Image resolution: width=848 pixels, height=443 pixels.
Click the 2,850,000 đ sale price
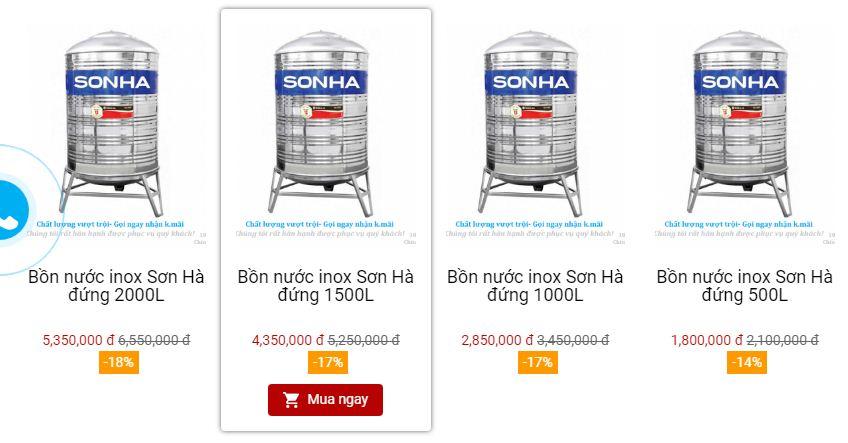(x=497, y=340)
